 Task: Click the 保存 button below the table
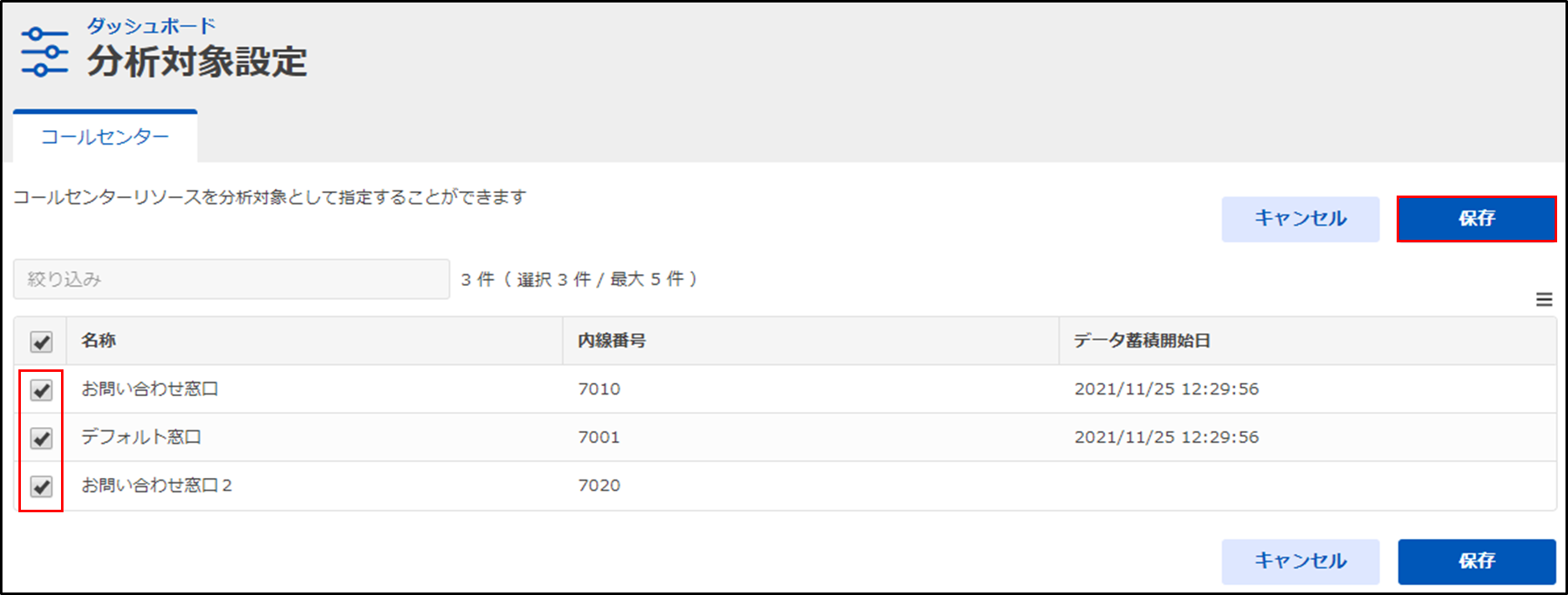click(x=1476, y=561)
